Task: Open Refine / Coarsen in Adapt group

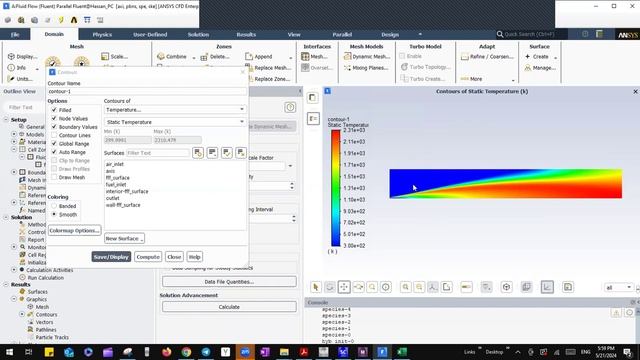Action: tap(487, 56)
